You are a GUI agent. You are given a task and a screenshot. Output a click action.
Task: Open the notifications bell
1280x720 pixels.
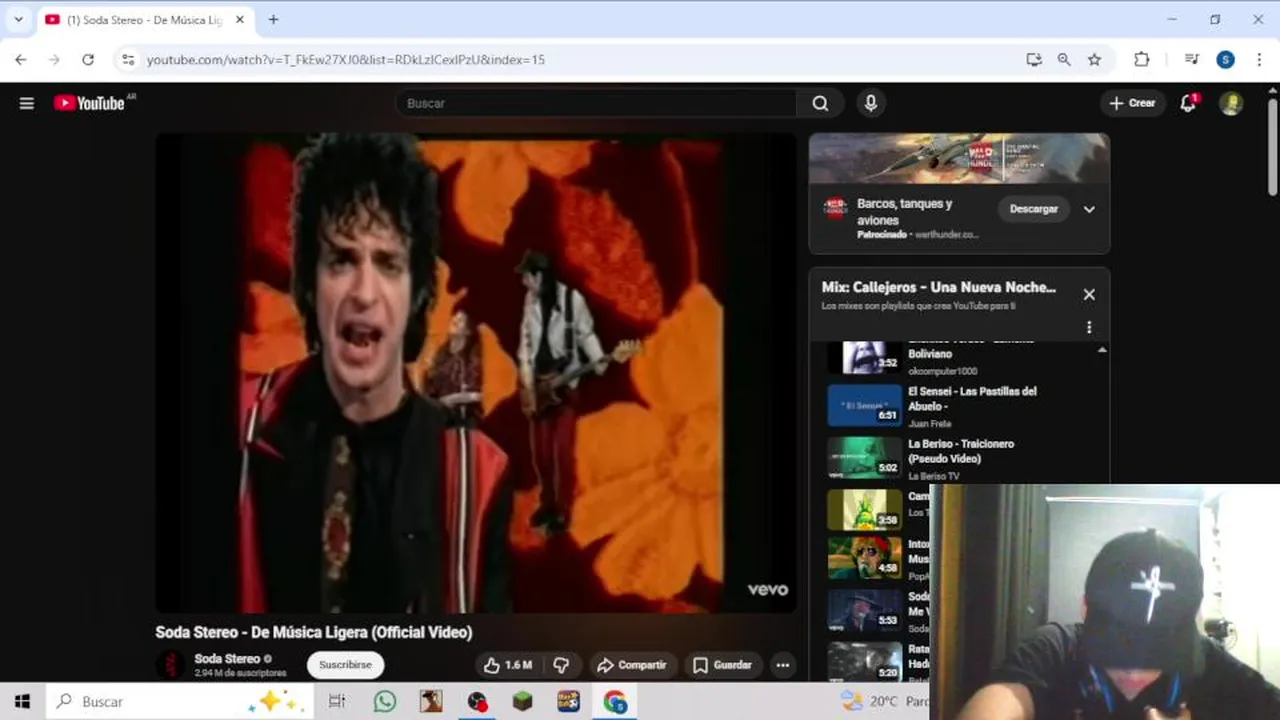point(1188,103)
